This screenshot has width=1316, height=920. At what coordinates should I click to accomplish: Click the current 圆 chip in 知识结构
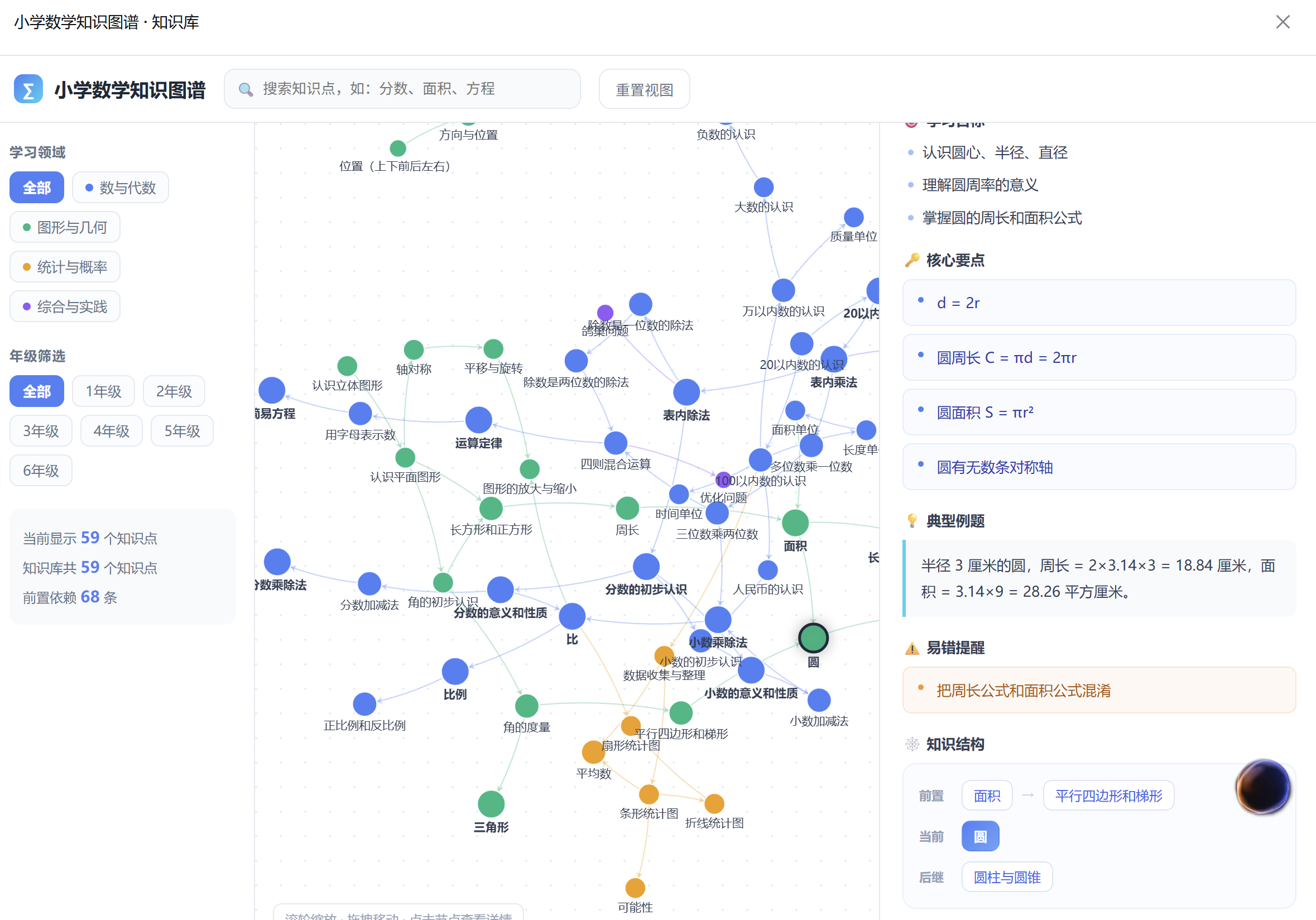980,836
